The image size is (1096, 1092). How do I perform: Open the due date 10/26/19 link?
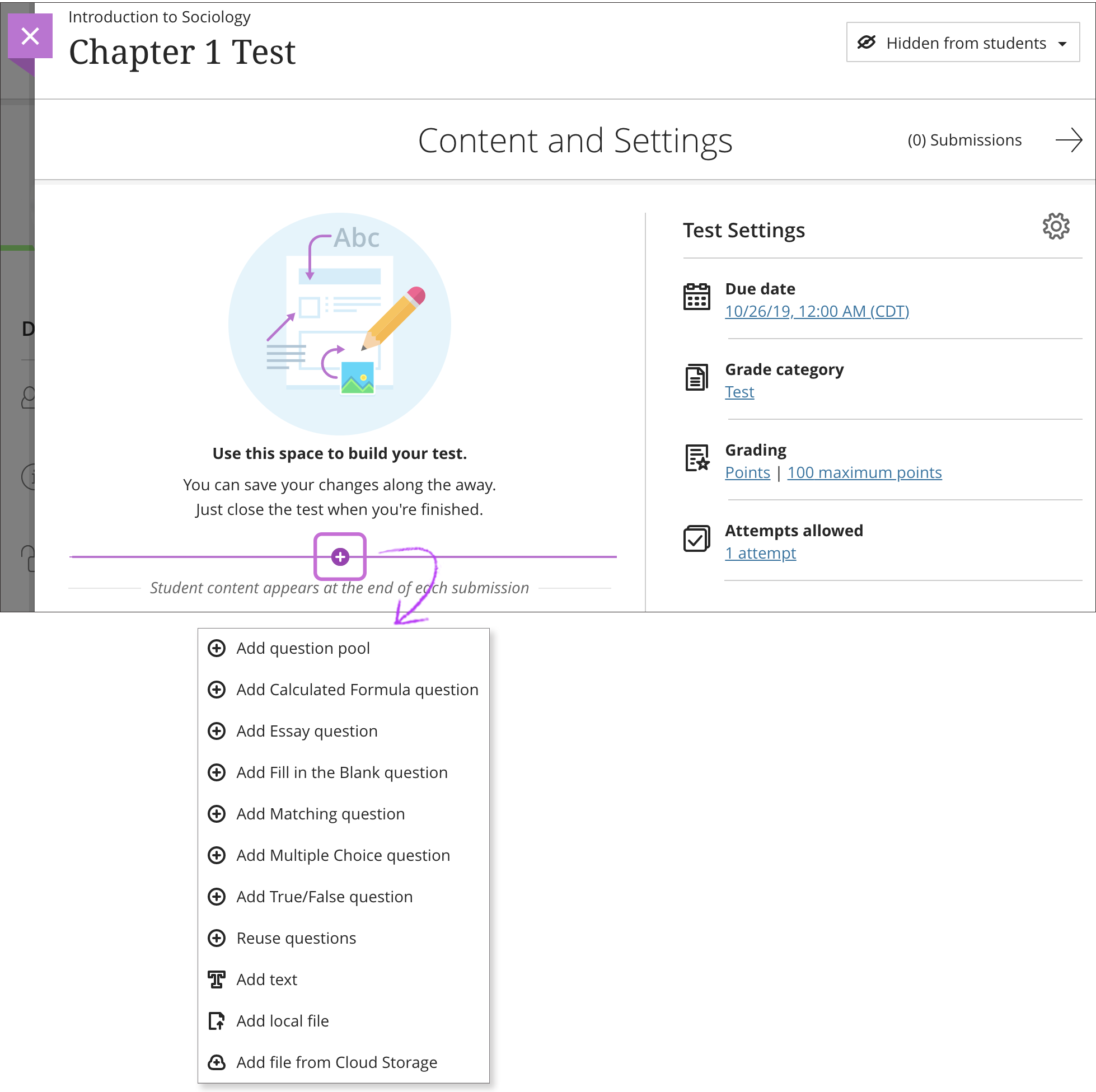coord(817,311)
